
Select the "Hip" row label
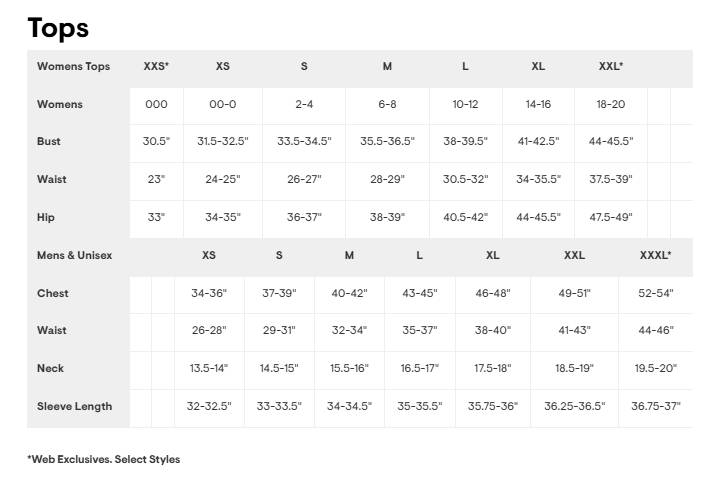coord(46,217)
